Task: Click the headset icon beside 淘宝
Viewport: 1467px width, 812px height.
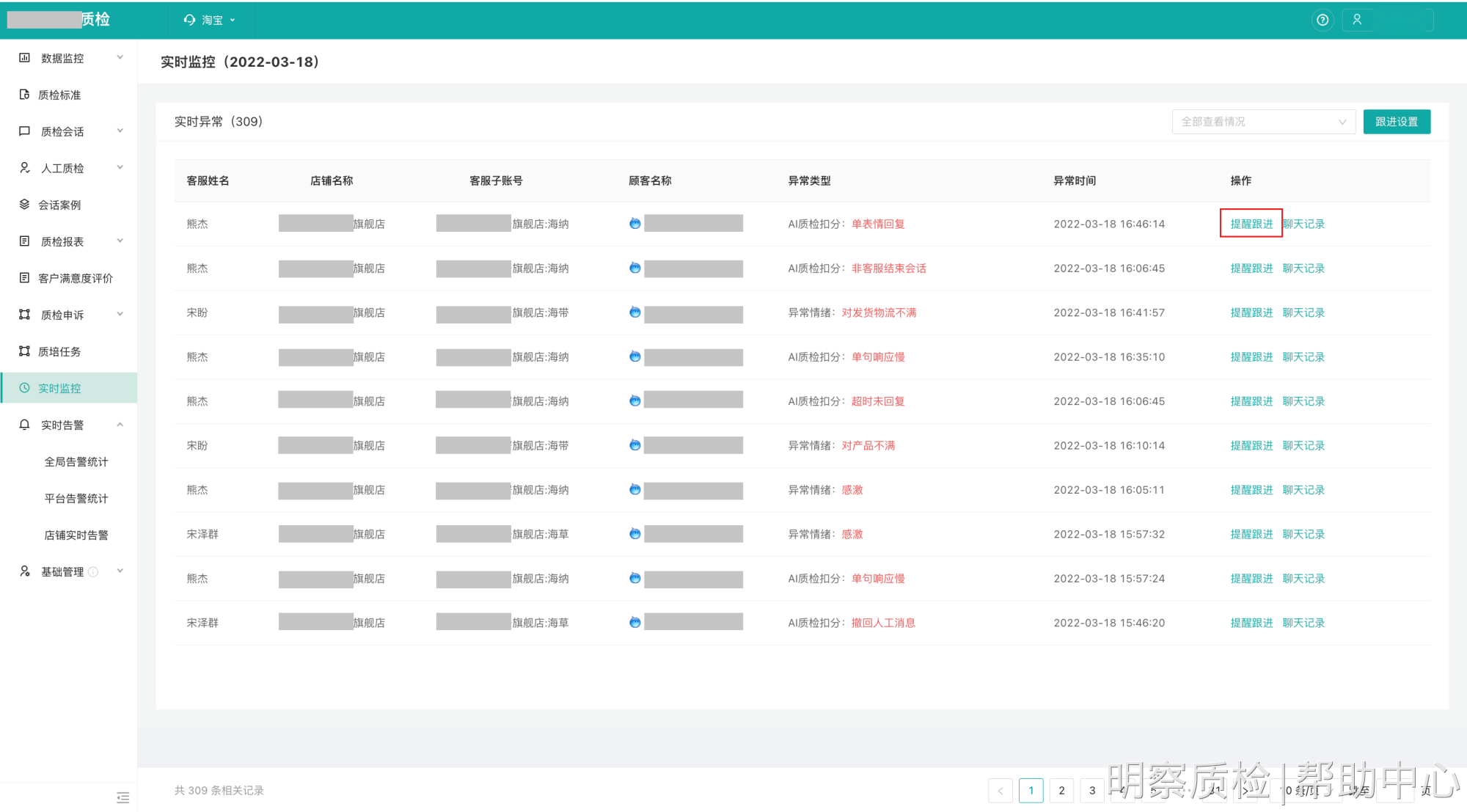Action: [x=189, y=20]
